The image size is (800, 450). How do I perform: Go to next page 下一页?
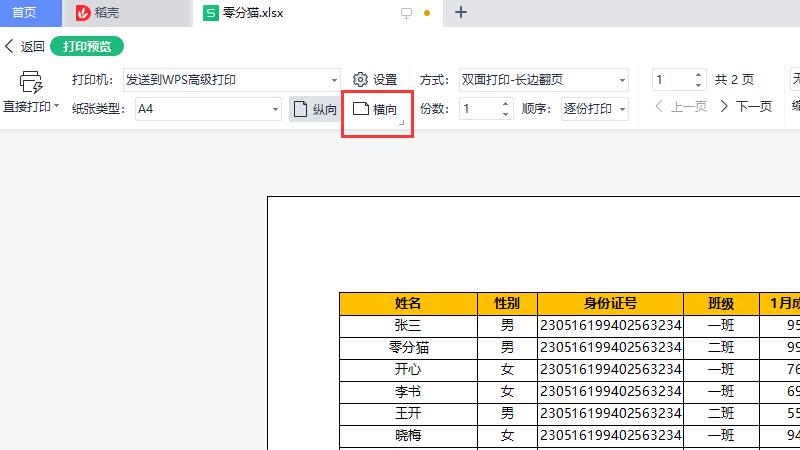[745, 107]
